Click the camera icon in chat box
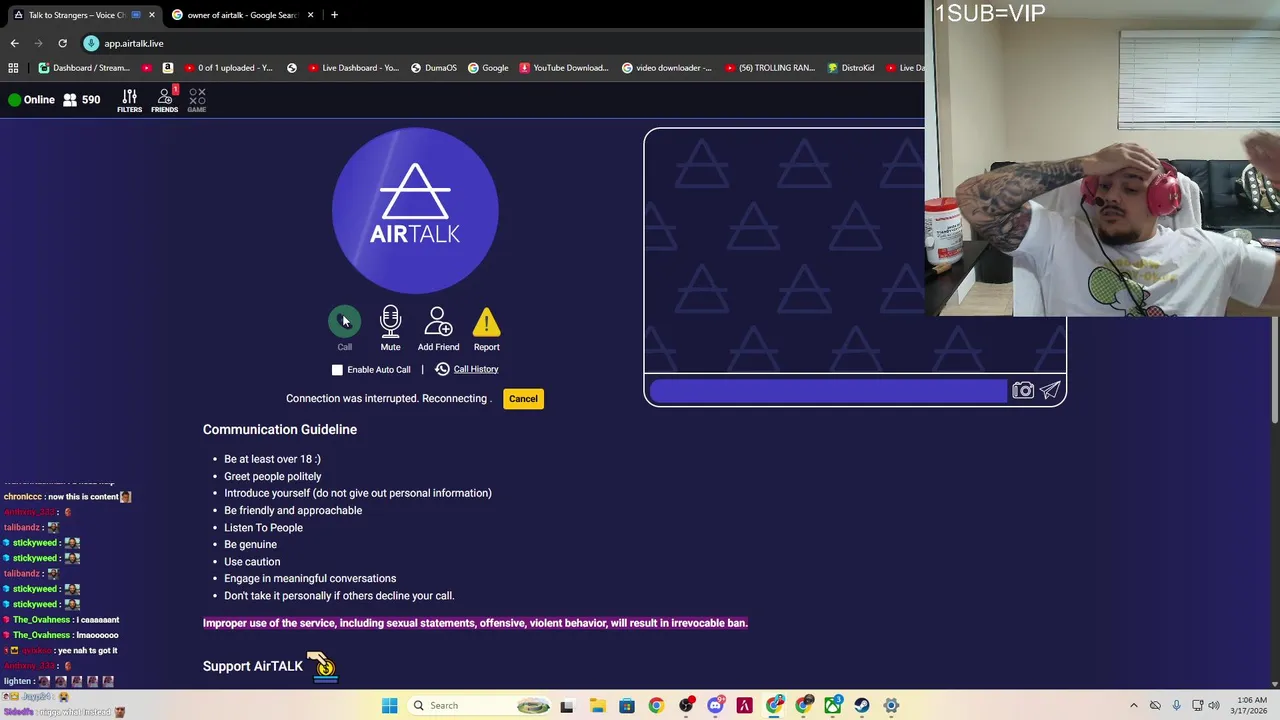This screenshot has width=1280, height=720. coord(1022,391)
